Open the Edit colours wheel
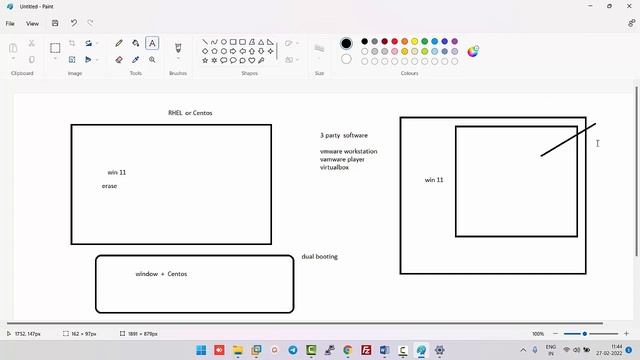Image resolution: width=640 pixels, height=360 pixels. 473,51
